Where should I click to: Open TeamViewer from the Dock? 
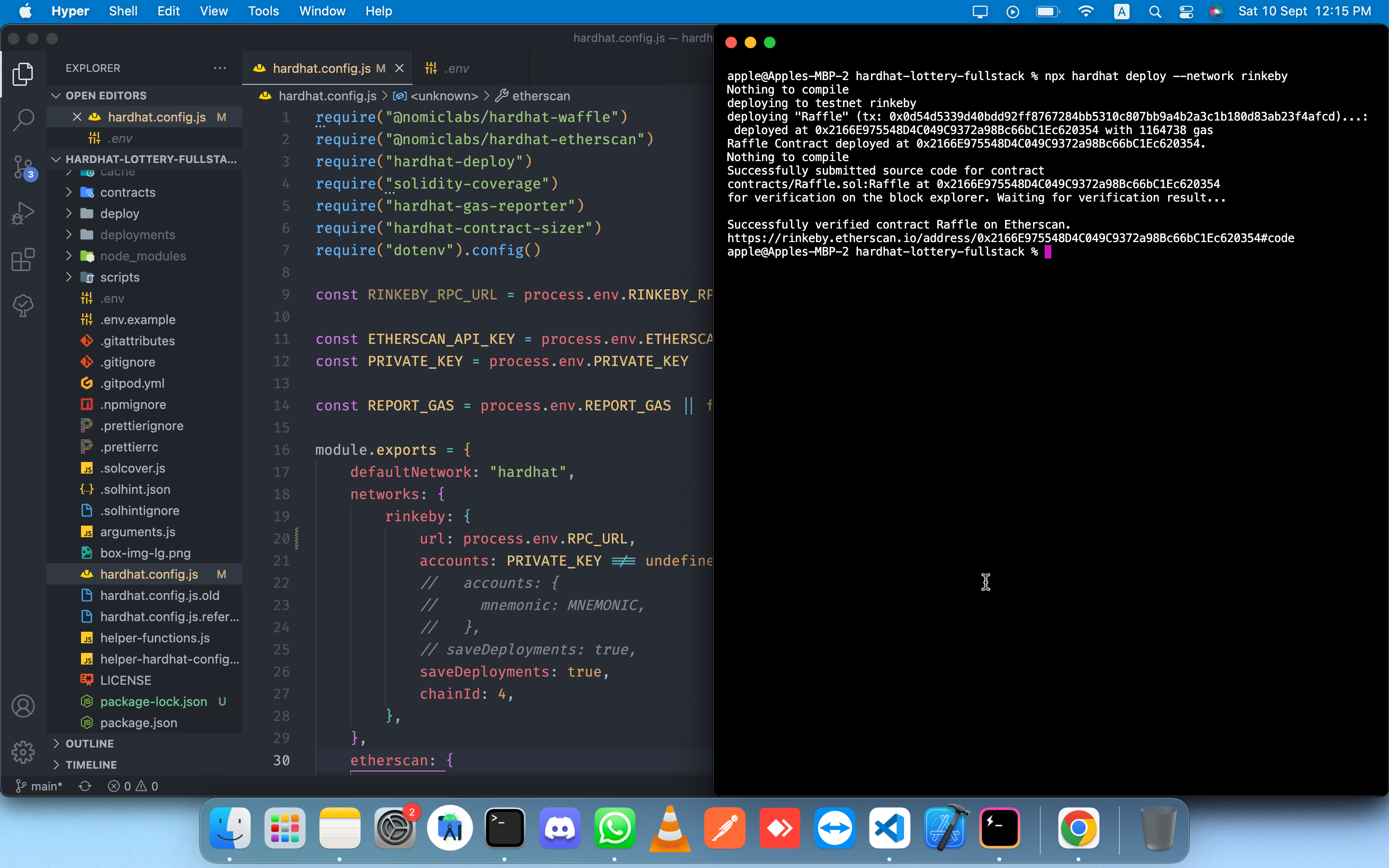(834, 828)
